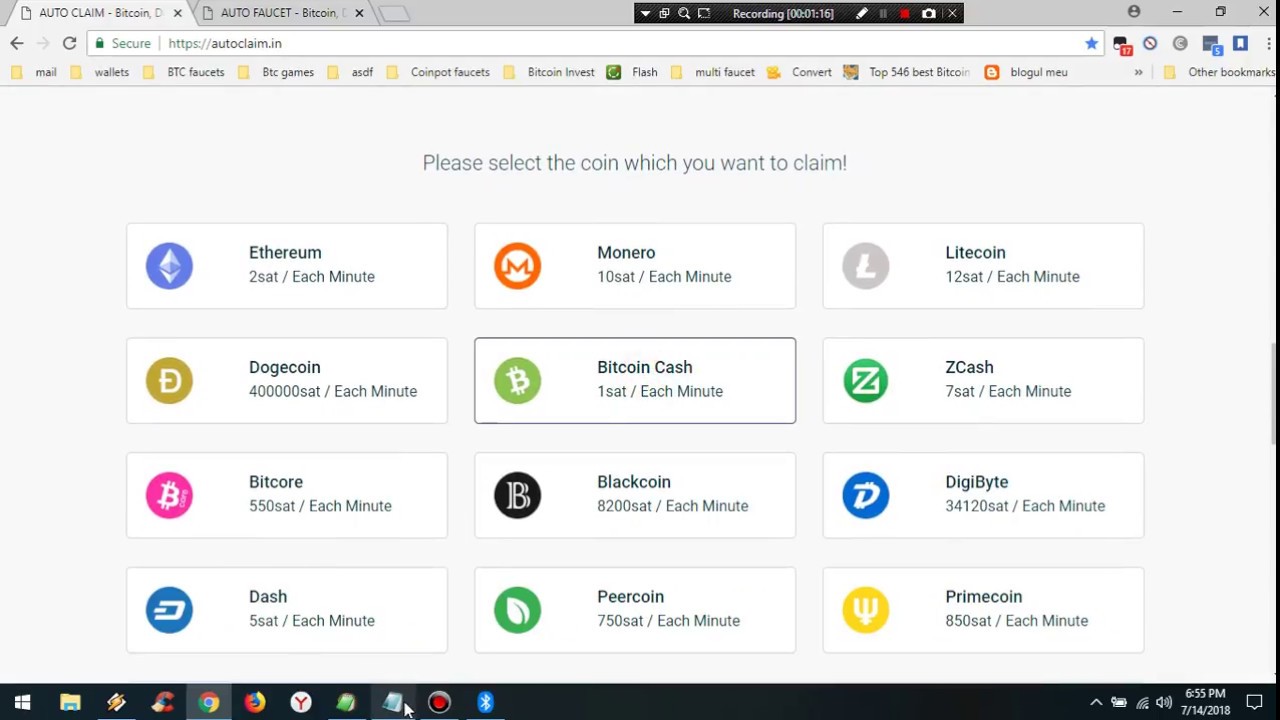Screen dimensions: 1280x720
Task: Open the Coinpot faucets bookmarks folder
Action: click(x=438, y=72)
